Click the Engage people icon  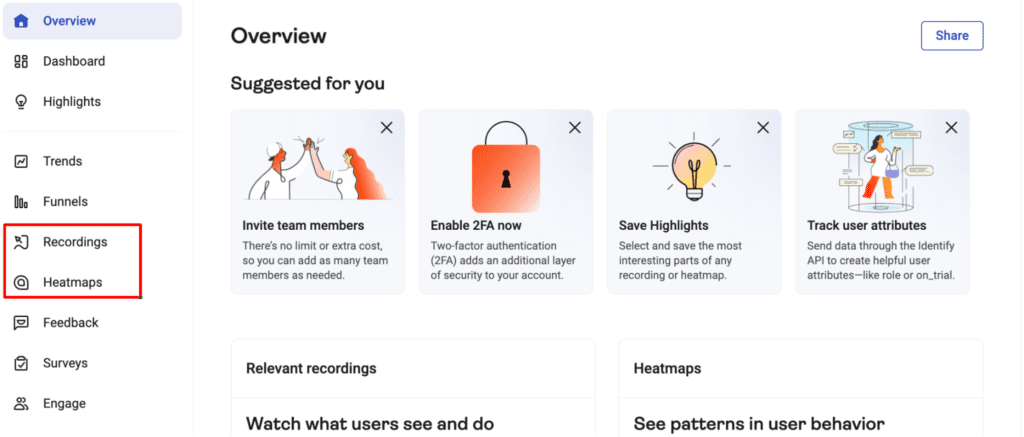click(x=21, y=404)
